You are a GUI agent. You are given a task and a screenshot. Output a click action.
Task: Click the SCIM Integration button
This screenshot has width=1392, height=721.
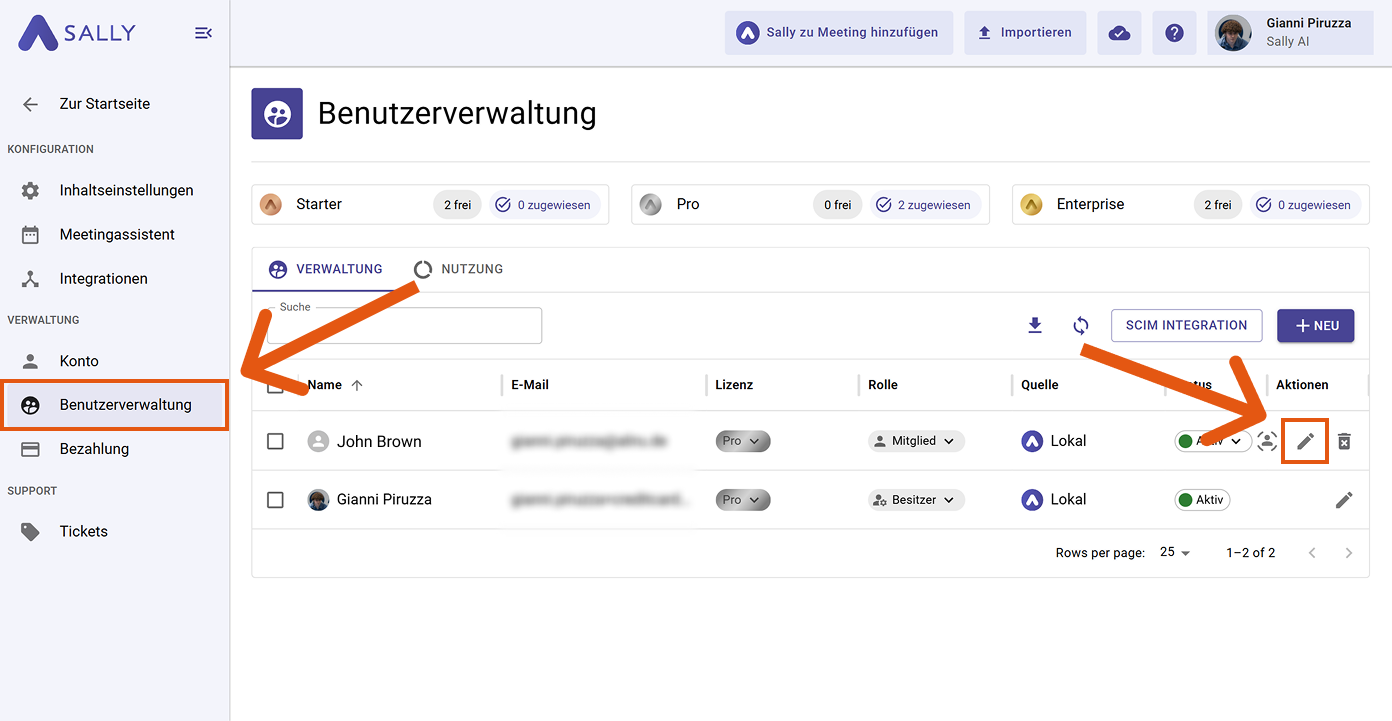(1186, 325)
